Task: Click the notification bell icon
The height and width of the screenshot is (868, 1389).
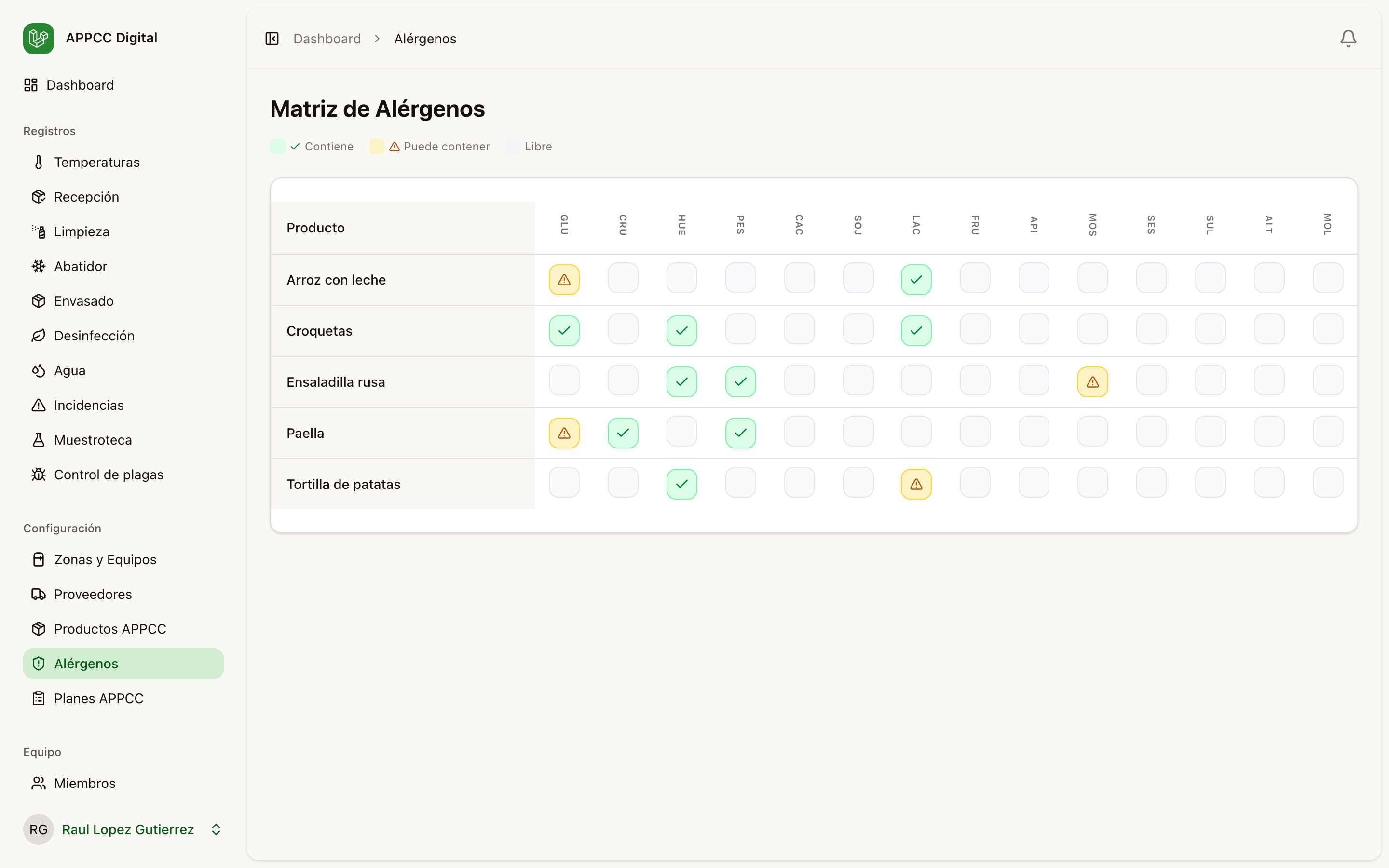Action: [1347, 38]
